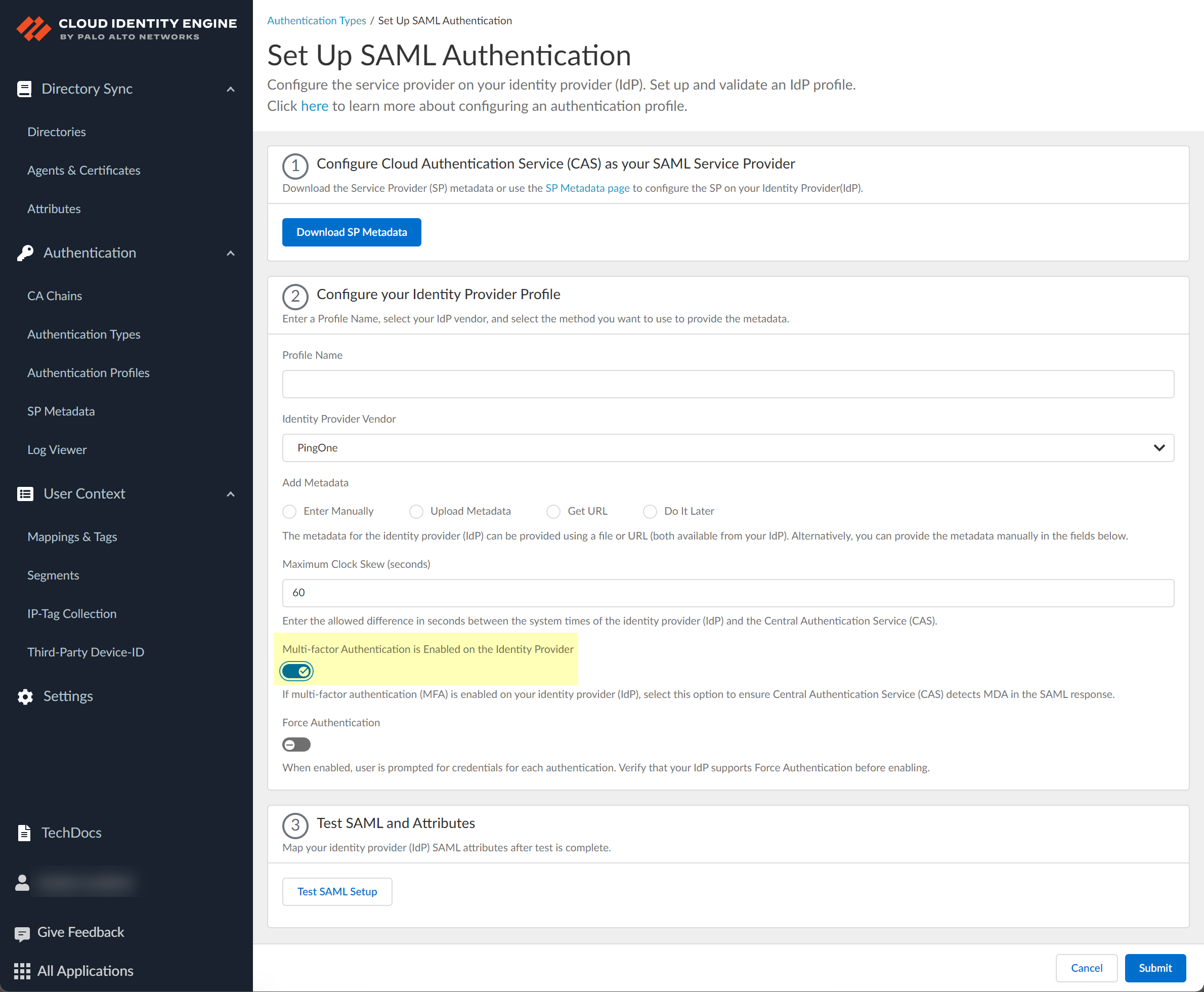The height and width of the screenshot is (992, 1204).
Task: Choose the Get URL radio option
Action: 553,511
